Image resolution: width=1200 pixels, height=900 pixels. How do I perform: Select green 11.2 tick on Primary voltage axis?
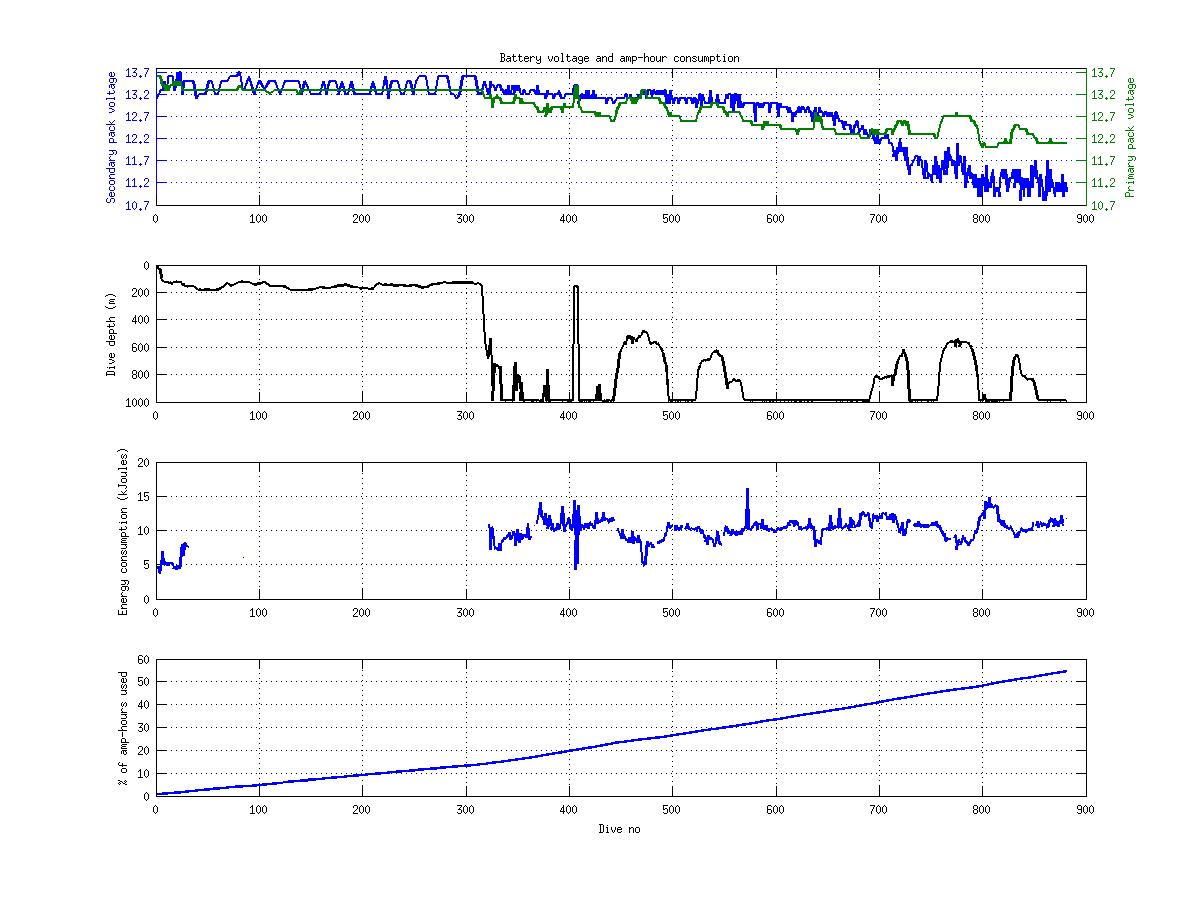[1103, 183]
